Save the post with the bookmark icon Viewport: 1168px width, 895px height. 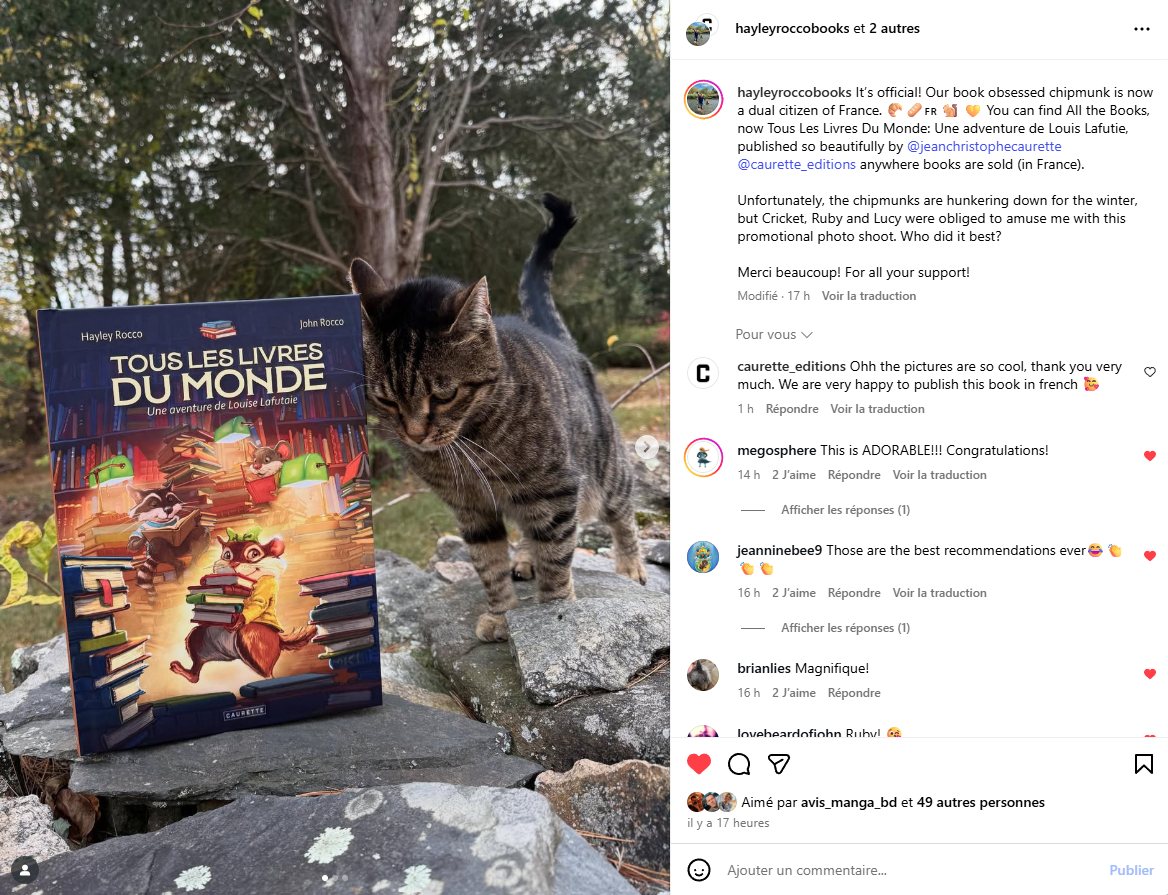(x=1143, y=764)
